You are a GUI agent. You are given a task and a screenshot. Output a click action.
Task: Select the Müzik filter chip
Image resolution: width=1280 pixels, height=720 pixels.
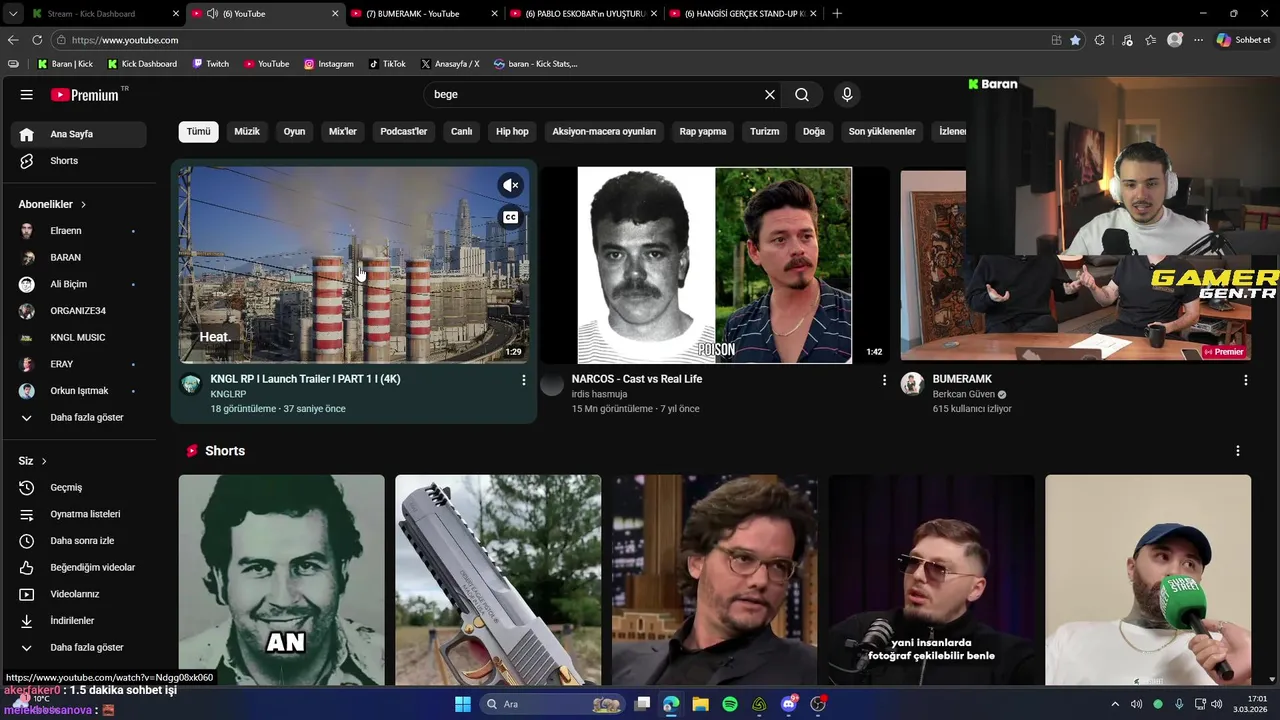(247, 132)
